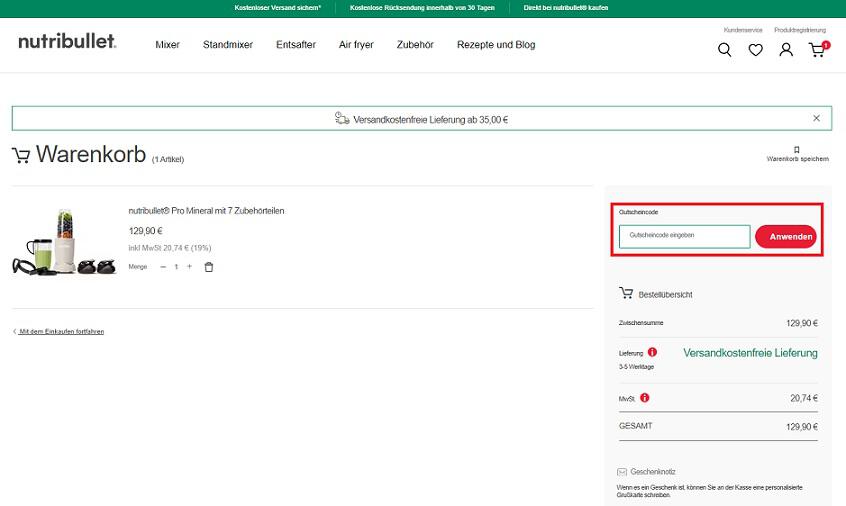
Task: Click the cart icon beside Bestellübersicht
Action: [x=626, y=293]
